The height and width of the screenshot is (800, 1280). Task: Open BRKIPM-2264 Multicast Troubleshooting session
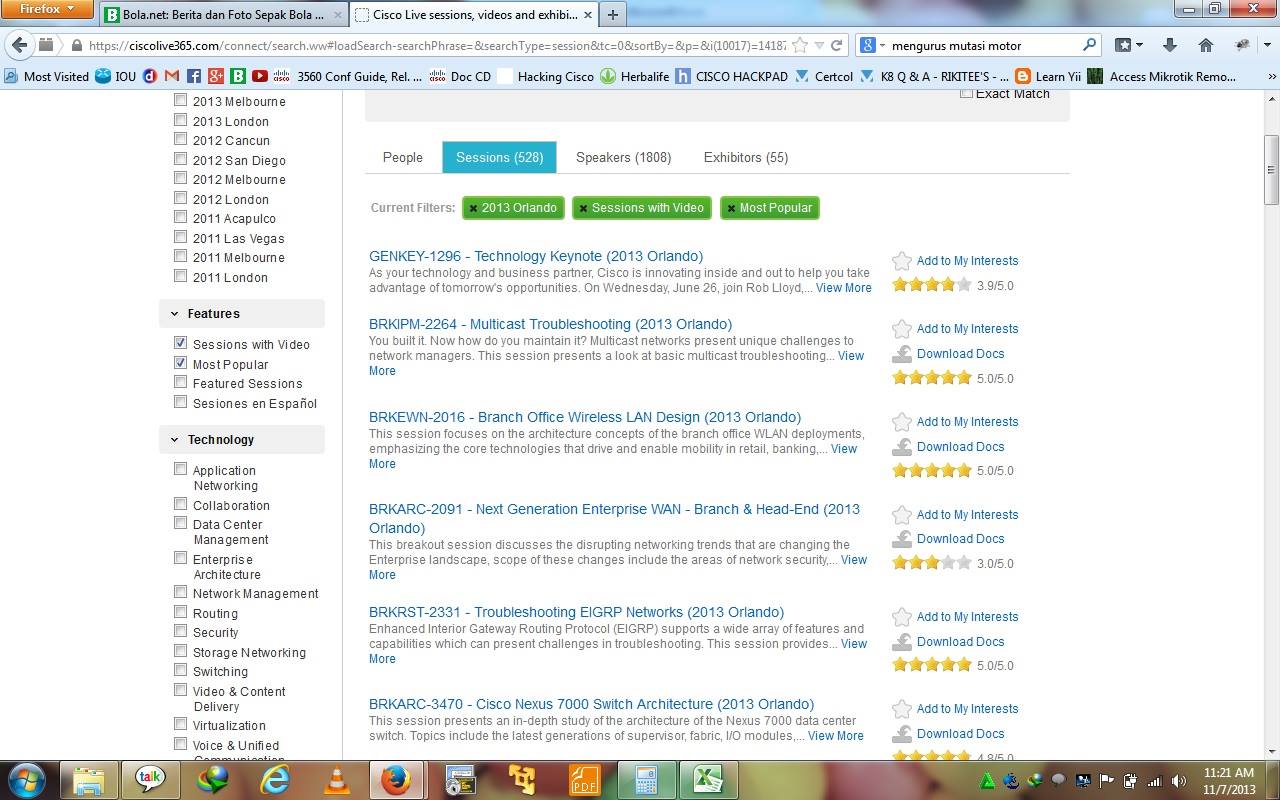pyautogui.click(x=550, y=324)
